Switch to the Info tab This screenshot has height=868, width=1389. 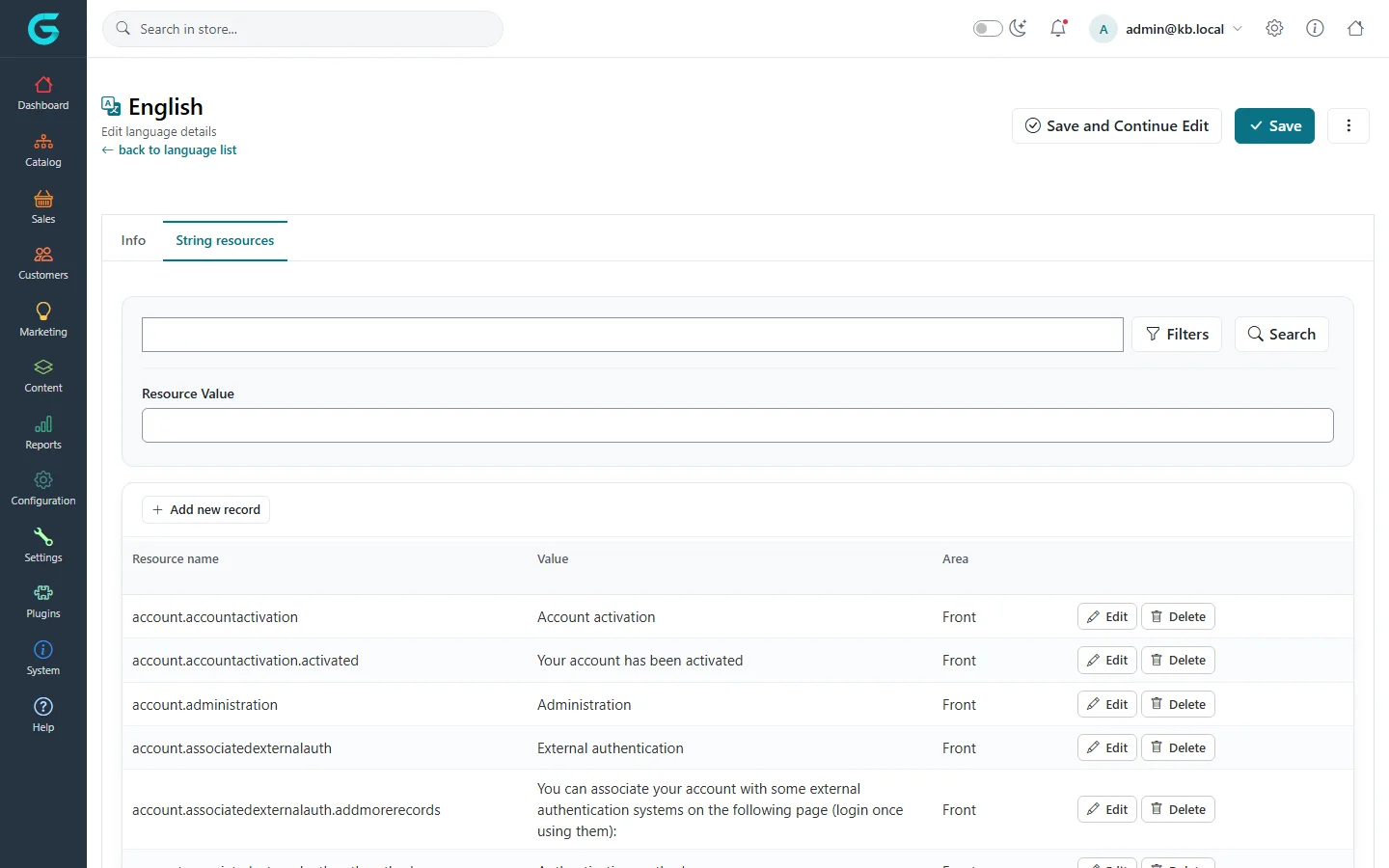click(x=133, y=240)
